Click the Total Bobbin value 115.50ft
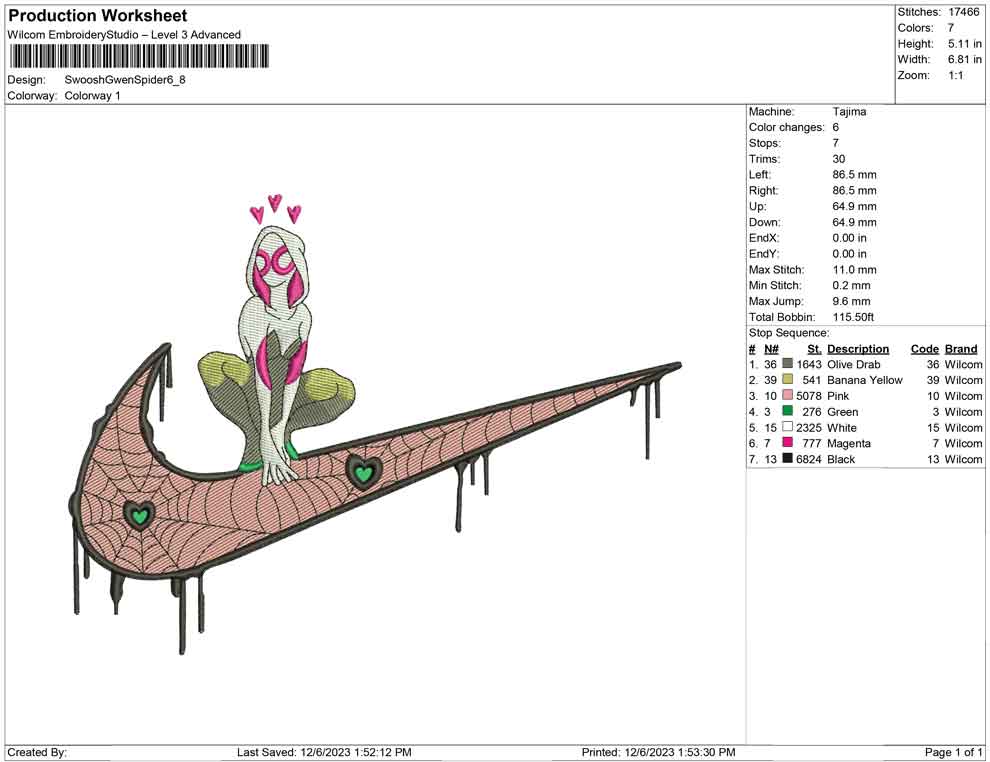The width and height of the screenshot is (990, 762). (853, 317)
